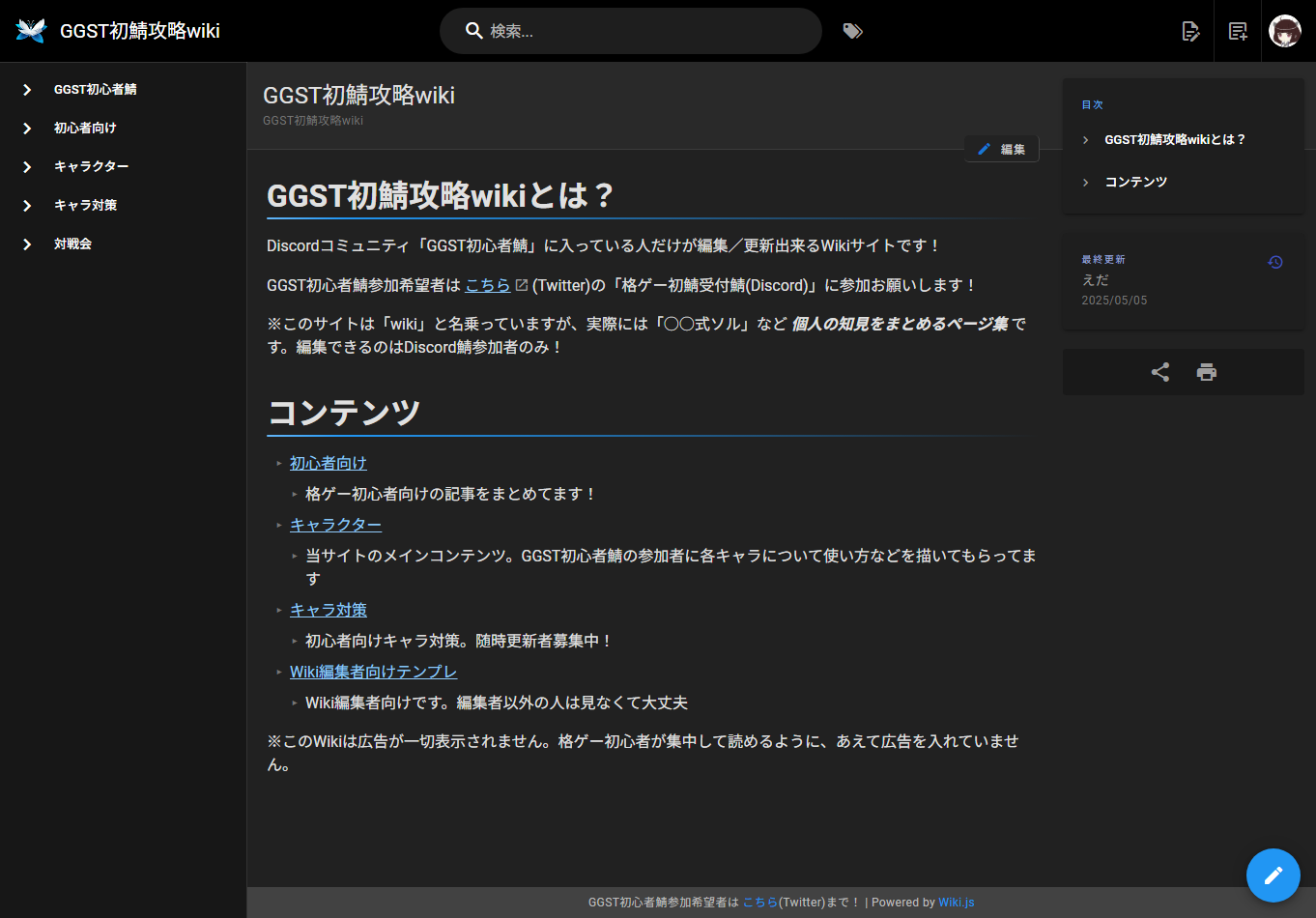Open the user avatar menu
This screenshot has width=1316, height=918.
(x=1285, y=31)
